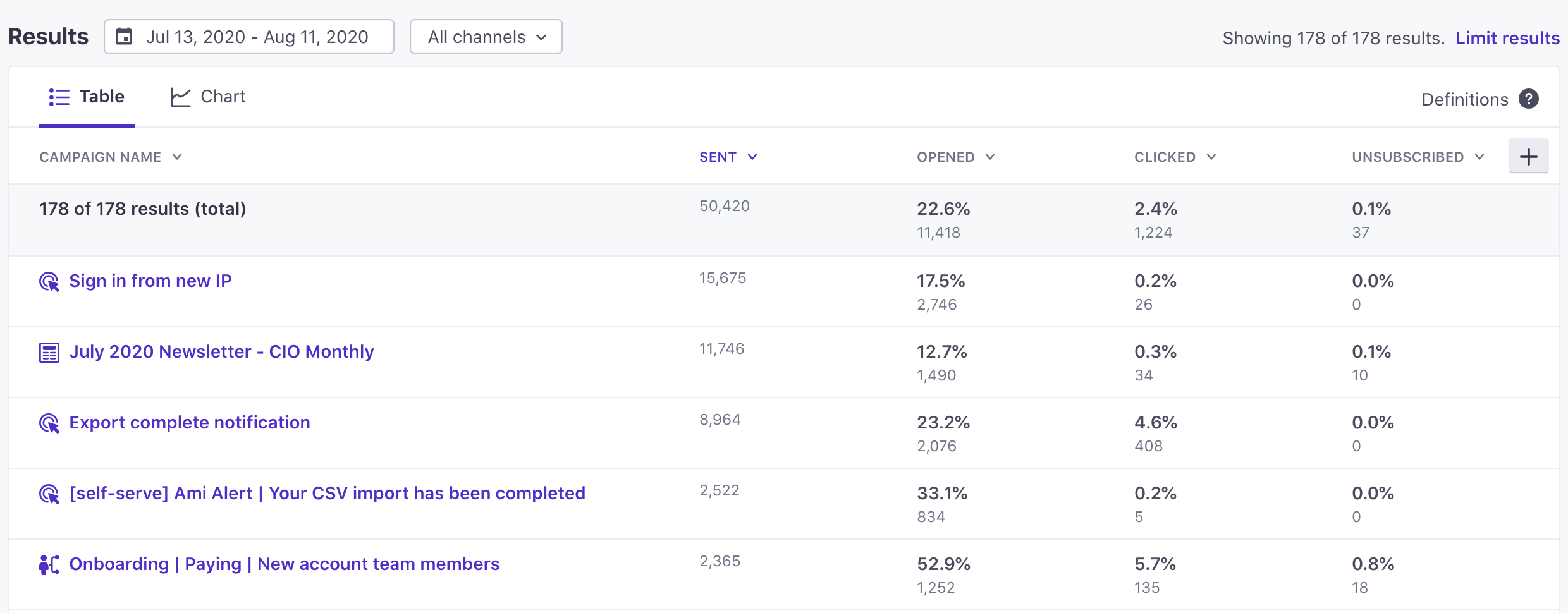Open the Campaign Name sort dropdown

(177, 157)
